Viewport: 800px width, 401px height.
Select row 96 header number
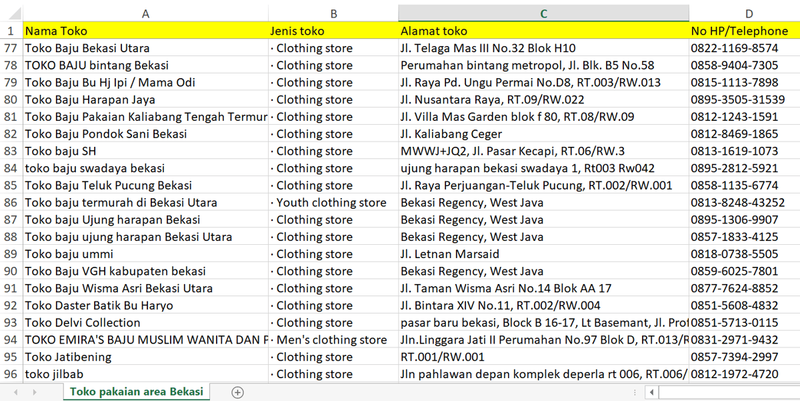11,374
